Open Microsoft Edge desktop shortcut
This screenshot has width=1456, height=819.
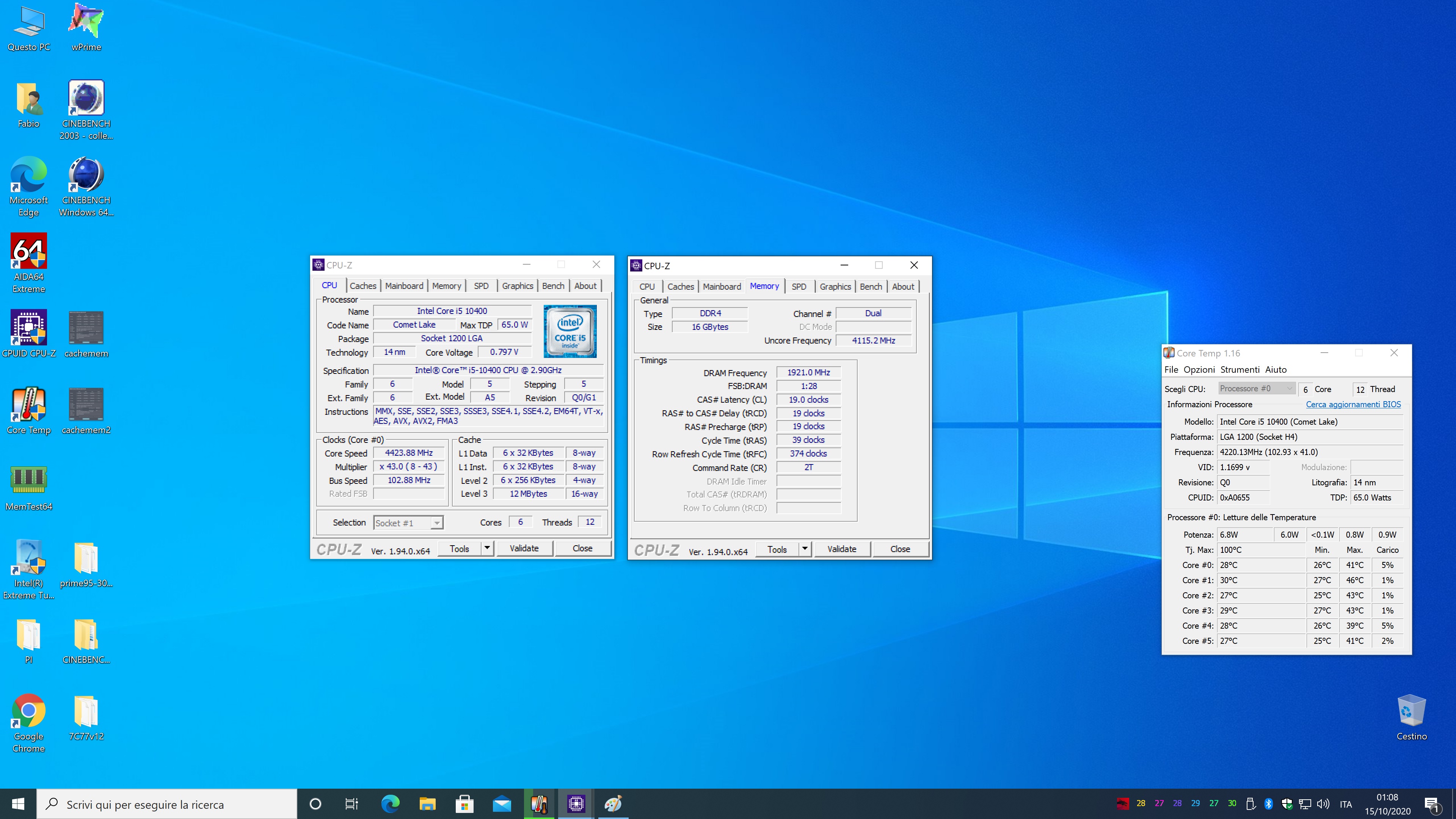click(29, 187)
